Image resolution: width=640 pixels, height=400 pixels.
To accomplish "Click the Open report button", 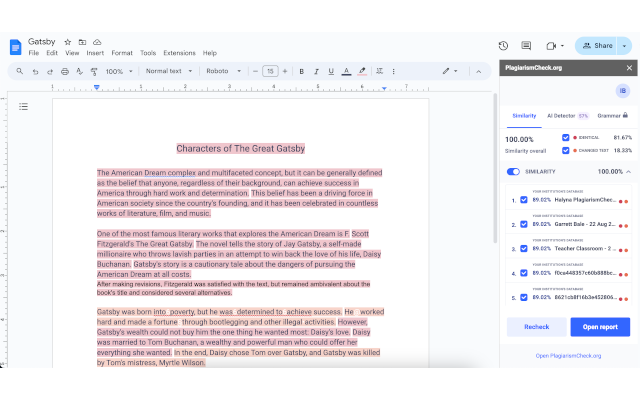I will coord(600,327).
